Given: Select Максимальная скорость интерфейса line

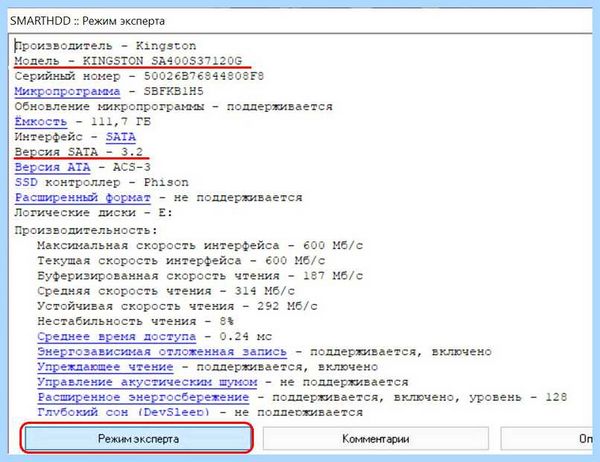Looking at the screenshot, I should click(200, 245).
